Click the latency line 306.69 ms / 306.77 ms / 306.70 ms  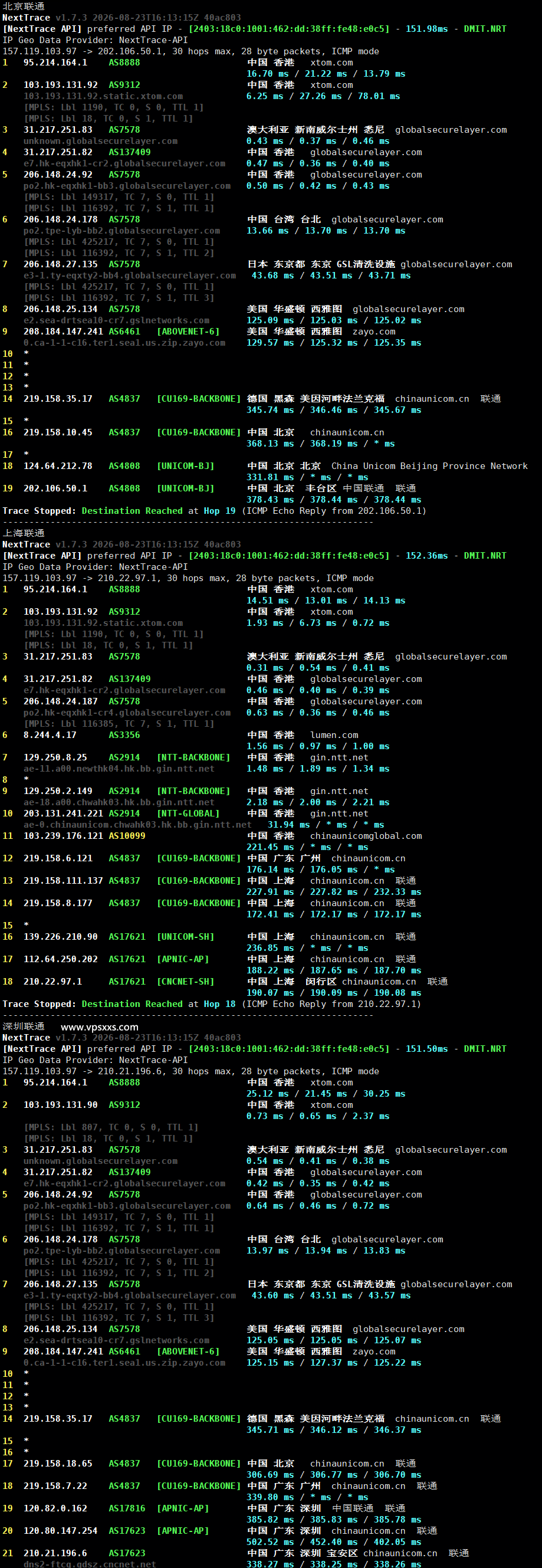pos(334,1475)
